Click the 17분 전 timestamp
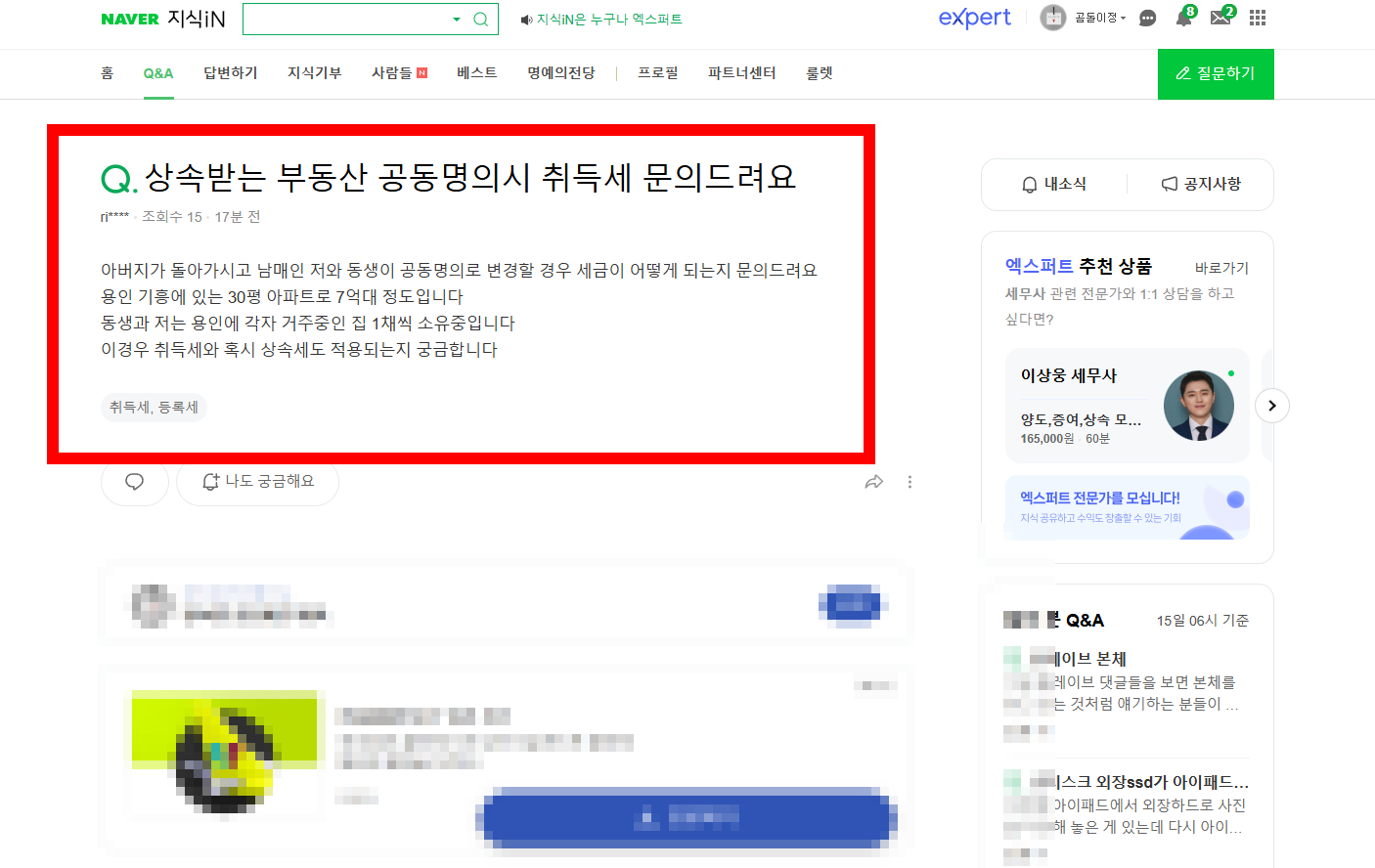The width and height of the screenshot is (1375, 868). (238, 217)
